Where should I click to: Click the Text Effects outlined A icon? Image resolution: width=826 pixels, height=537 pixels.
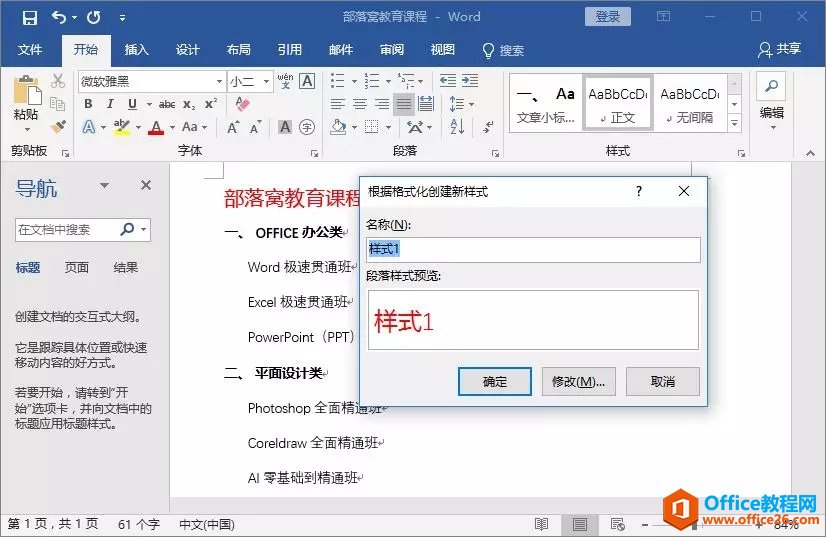[x=89, y=127]
